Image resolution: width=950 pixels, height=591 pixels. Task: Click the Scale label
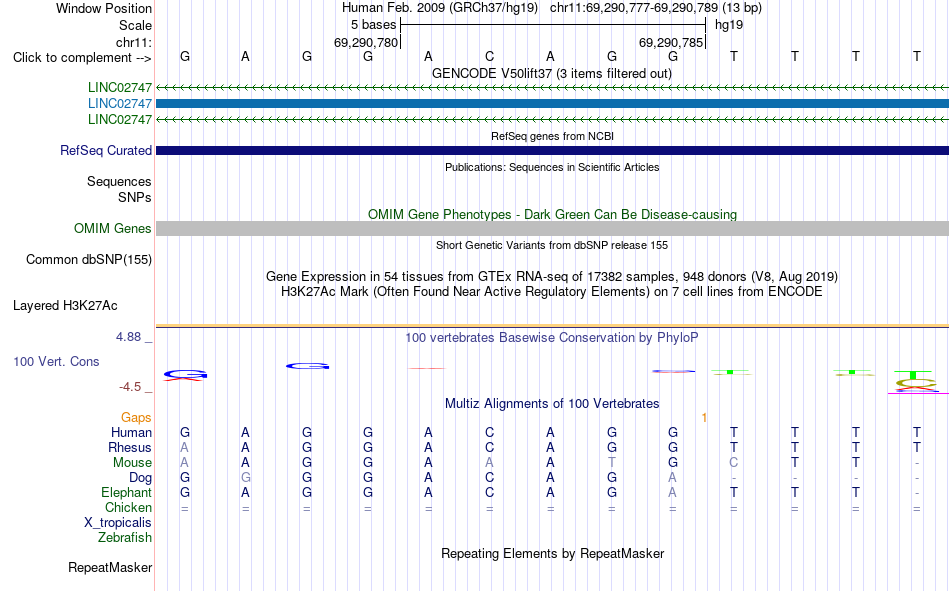pyautogui.click(x=135, y=25)
